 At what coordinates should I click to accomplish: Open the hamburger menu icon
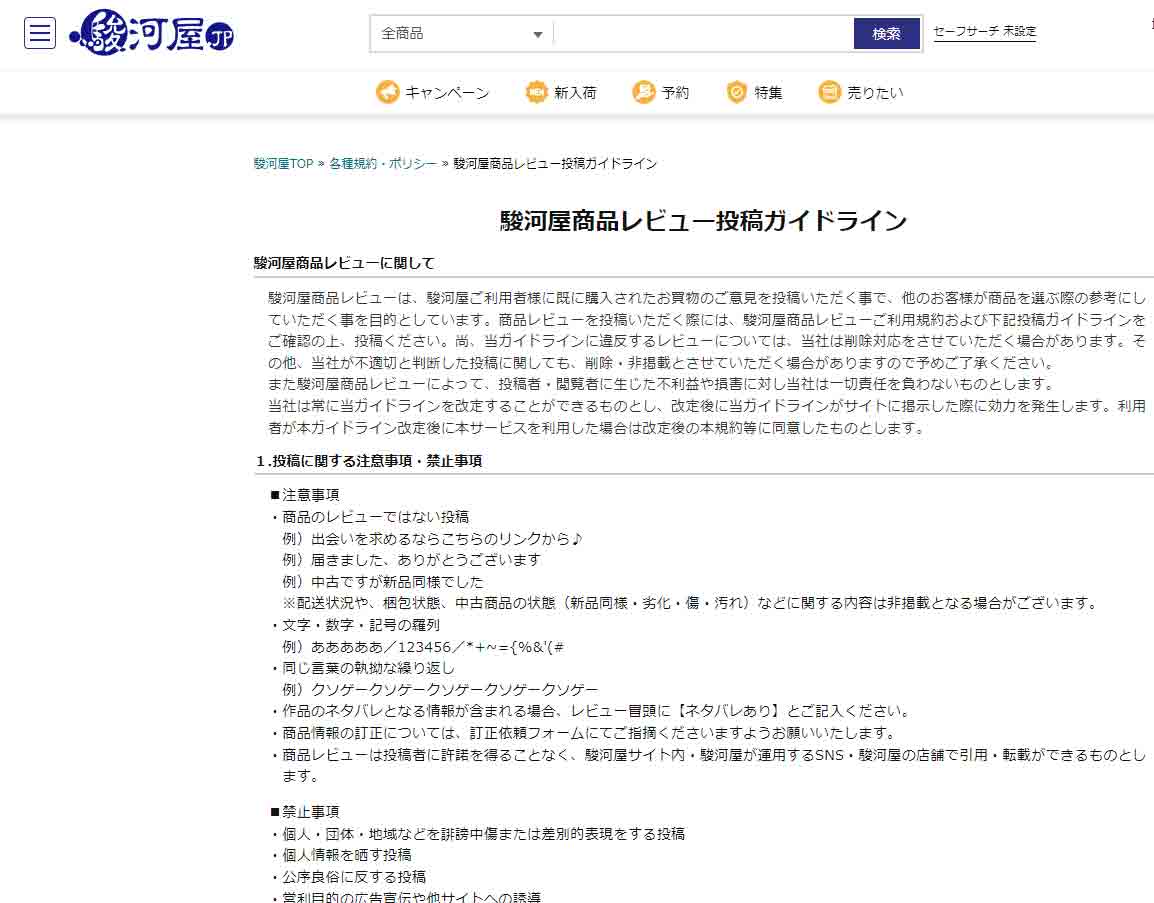point(40,33)
